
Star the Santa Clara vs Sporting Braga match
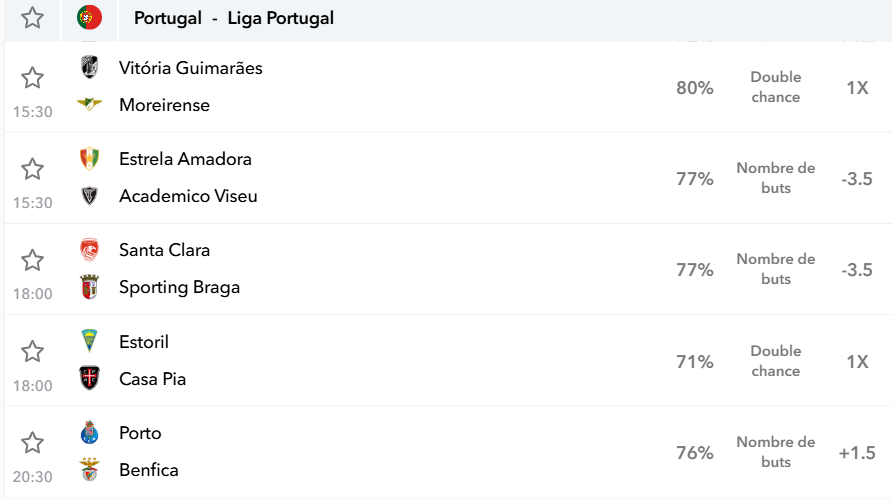click(32, 261)
